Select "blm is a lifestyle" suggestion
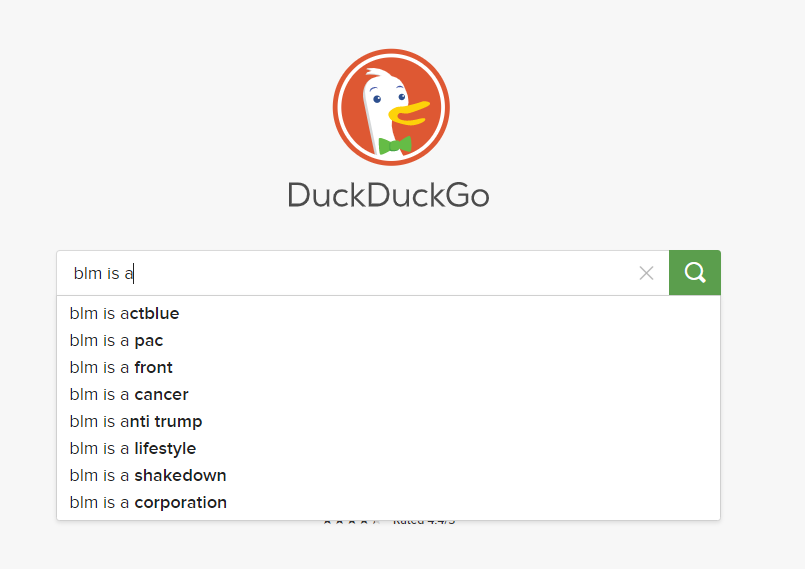 (133, 448)
